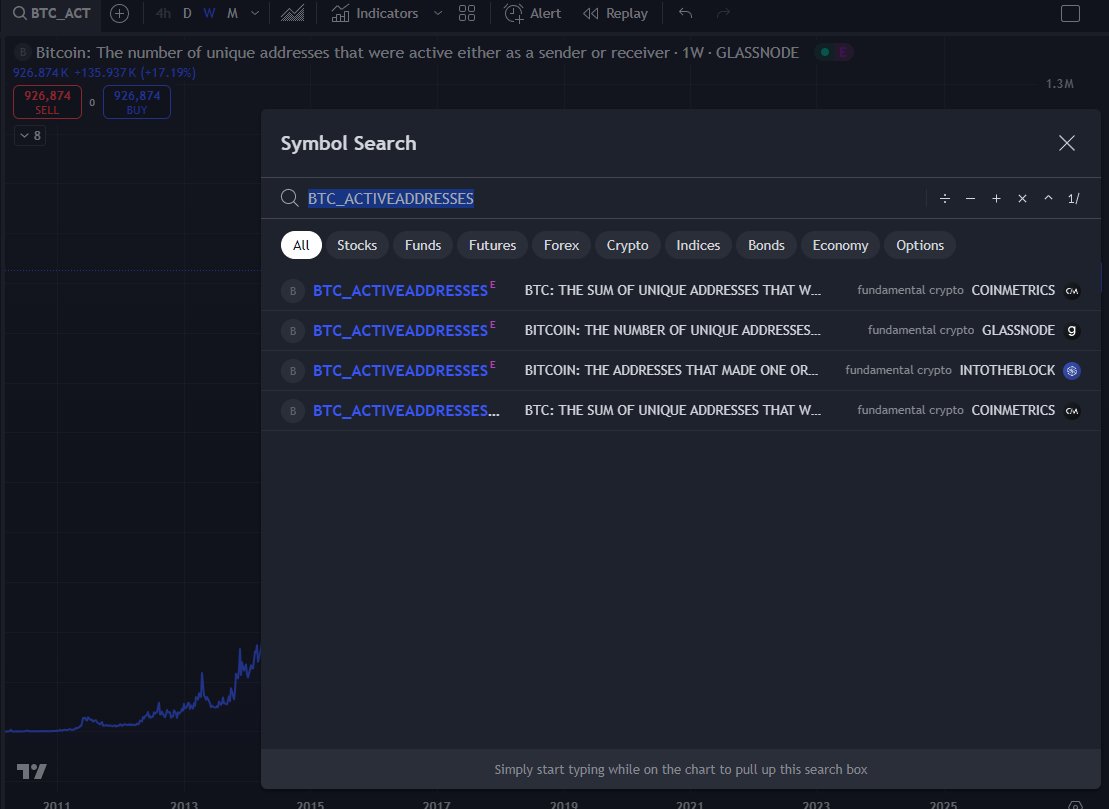Open the indicator templates grid icon
This screenshot has height=809, width=1109.
point(467,13)
